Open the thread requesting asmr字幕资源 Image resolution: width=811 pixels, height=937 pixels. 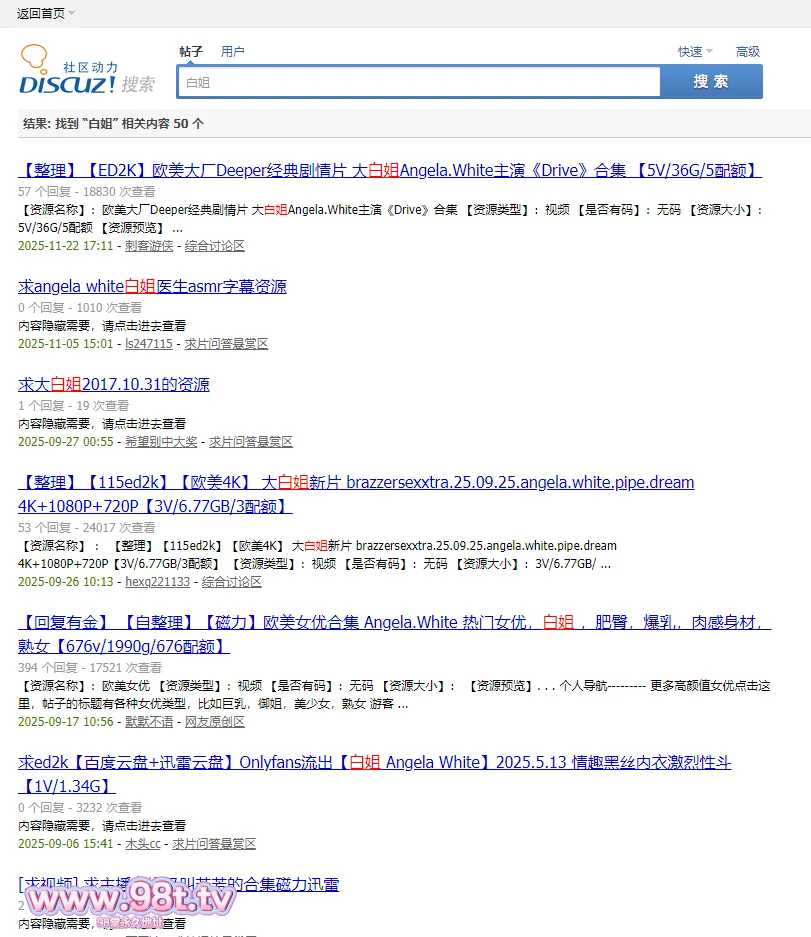[x=152, y=287]
